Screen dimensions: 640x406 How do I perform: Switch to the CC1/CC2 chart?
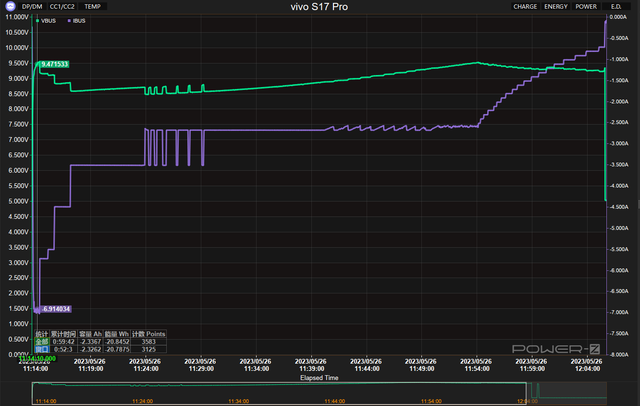pos(62,7)
